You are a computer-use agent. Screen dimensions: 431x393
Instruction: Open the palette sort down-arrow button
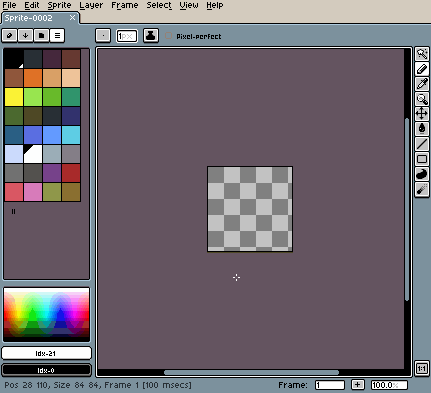point(25,35)
